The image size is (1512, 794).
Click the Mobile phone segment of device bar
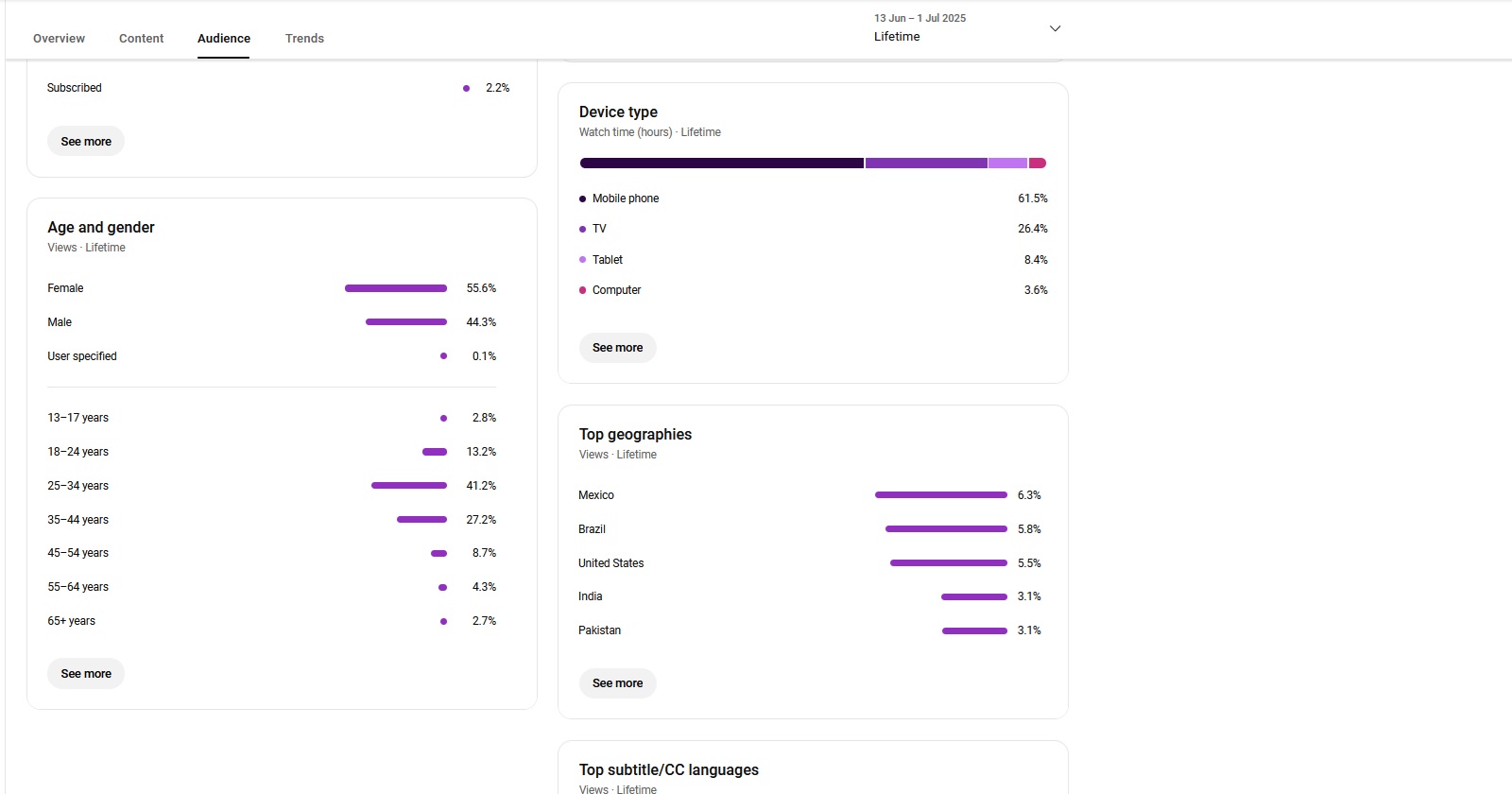[x=722, y=164]
